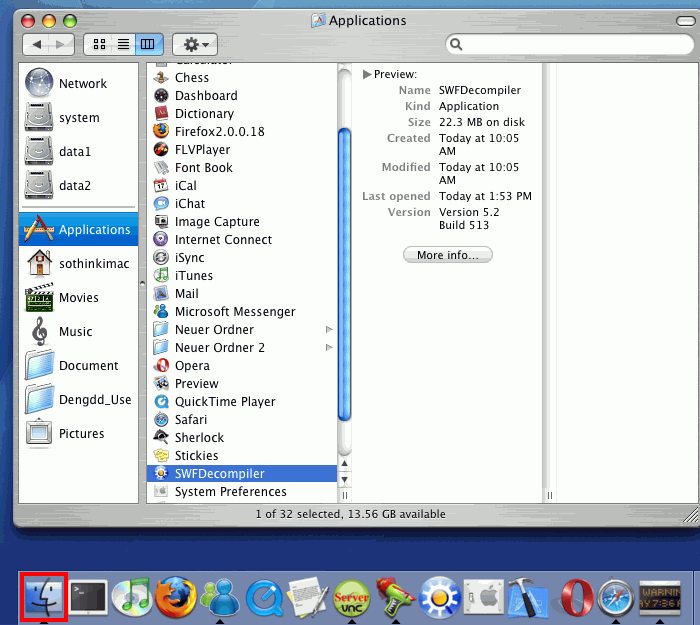This screenshot has height=625, width=700.
Task: Select iCal in the list
Action: point(242,185)
